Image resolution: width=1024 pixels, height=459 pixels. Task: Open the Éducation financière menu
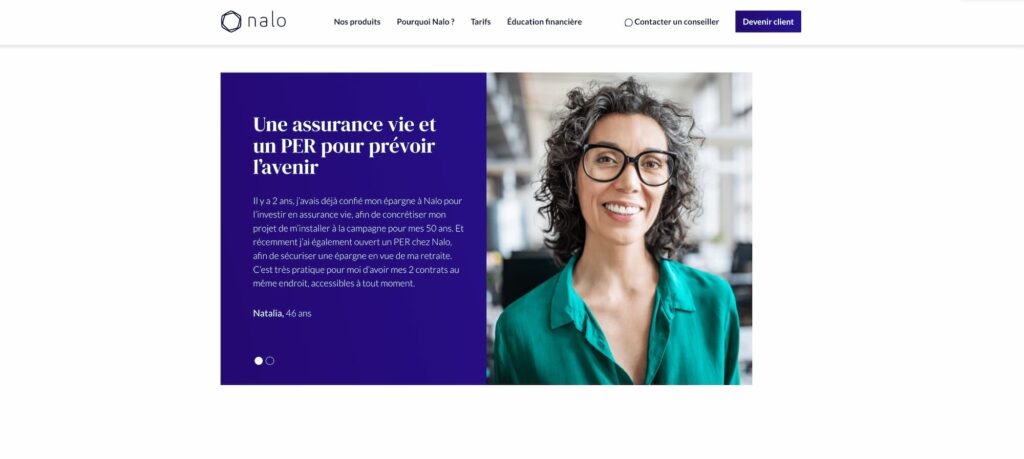tap(544, 22)
